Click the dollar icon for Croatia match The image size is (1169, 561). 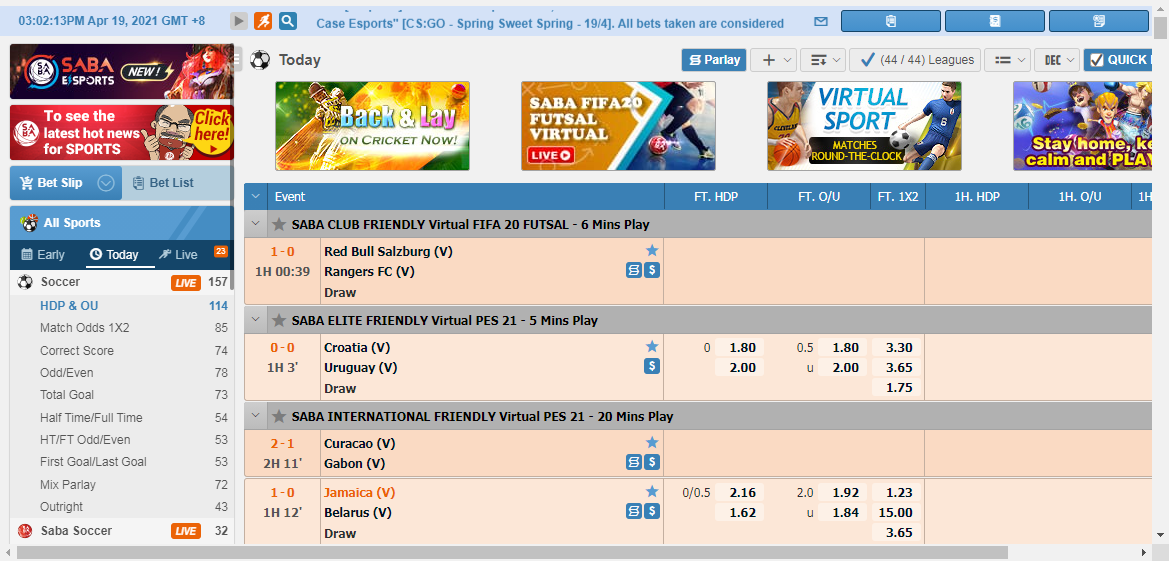click(652, 367)
